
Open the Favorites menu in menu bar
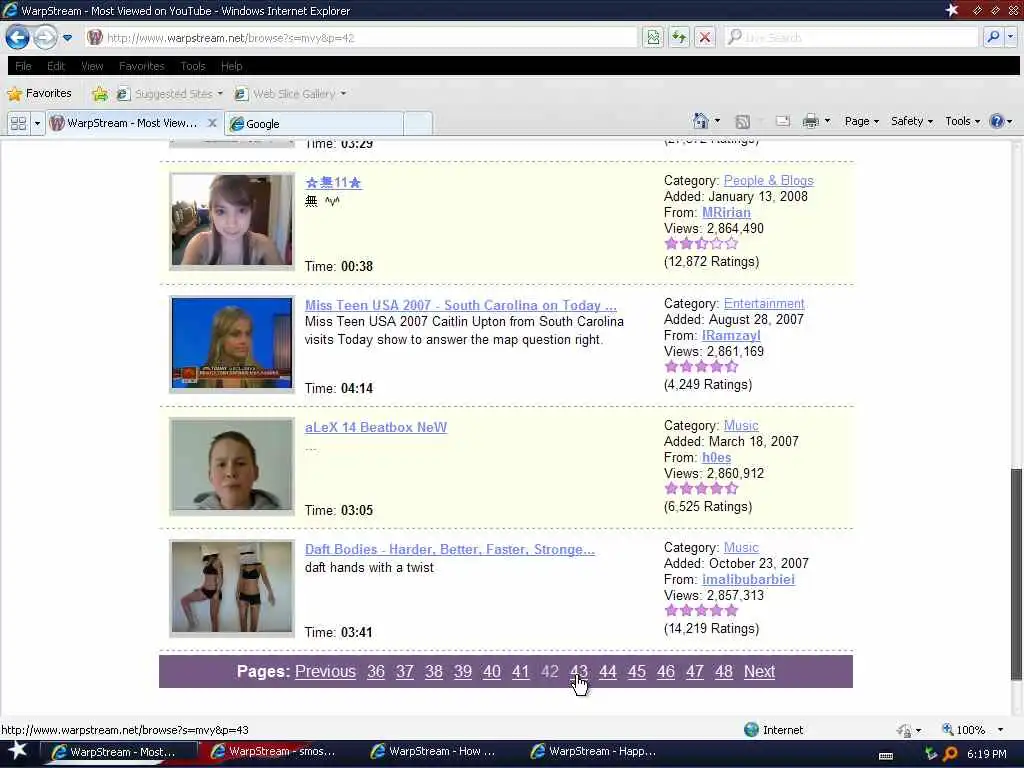pos(142,66)
